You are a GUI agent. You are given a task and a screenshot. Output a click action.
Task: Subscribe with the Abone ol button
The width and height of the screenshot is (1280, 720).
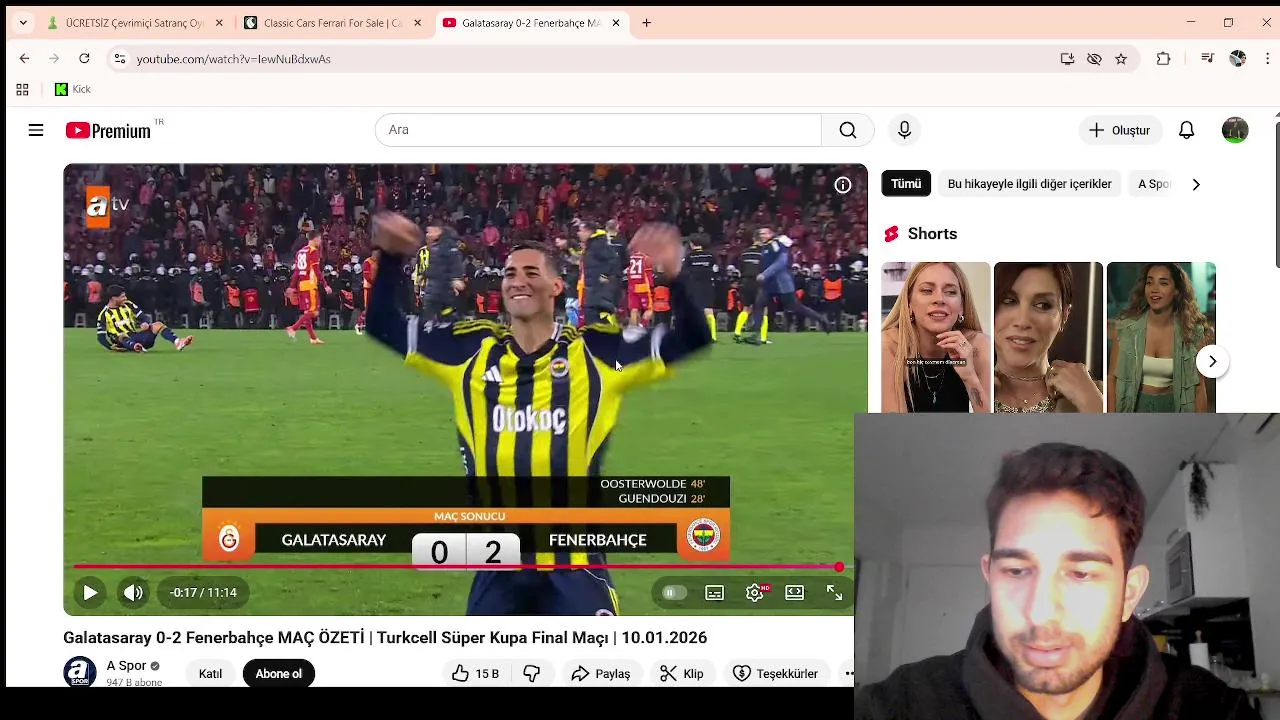coord(278,674)
